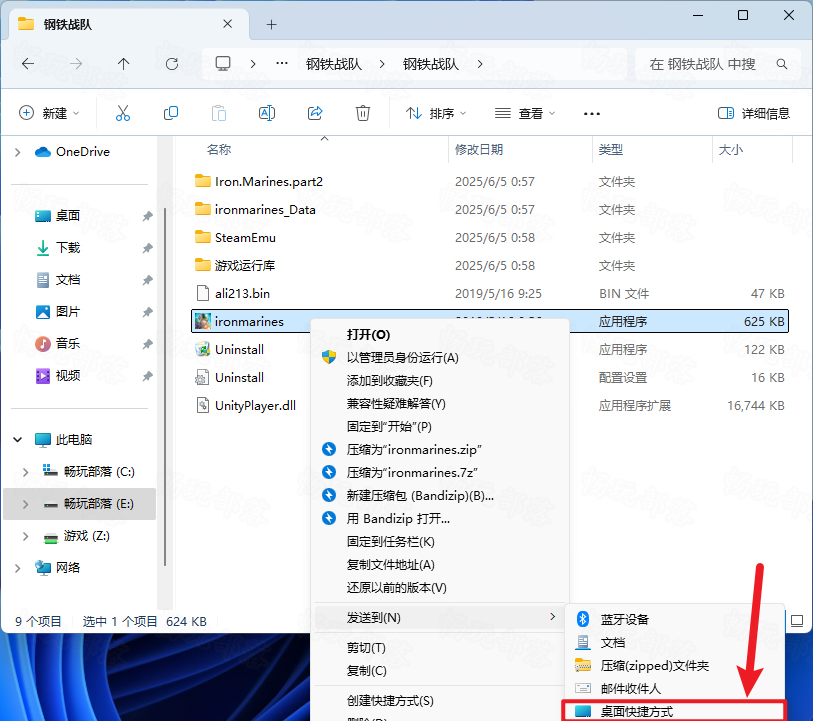
Task: Click the 下载 download arrow icon
Action: pyautogui.click(x=43, y=248)
